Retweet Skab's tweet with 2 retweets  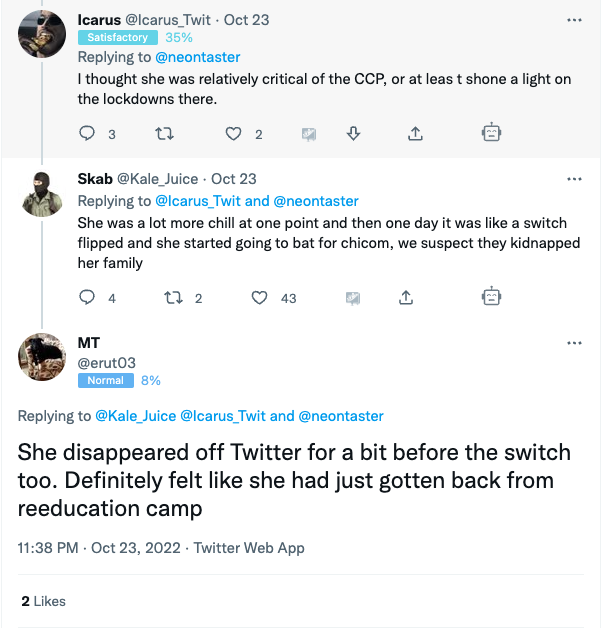[x=173, y=298]
